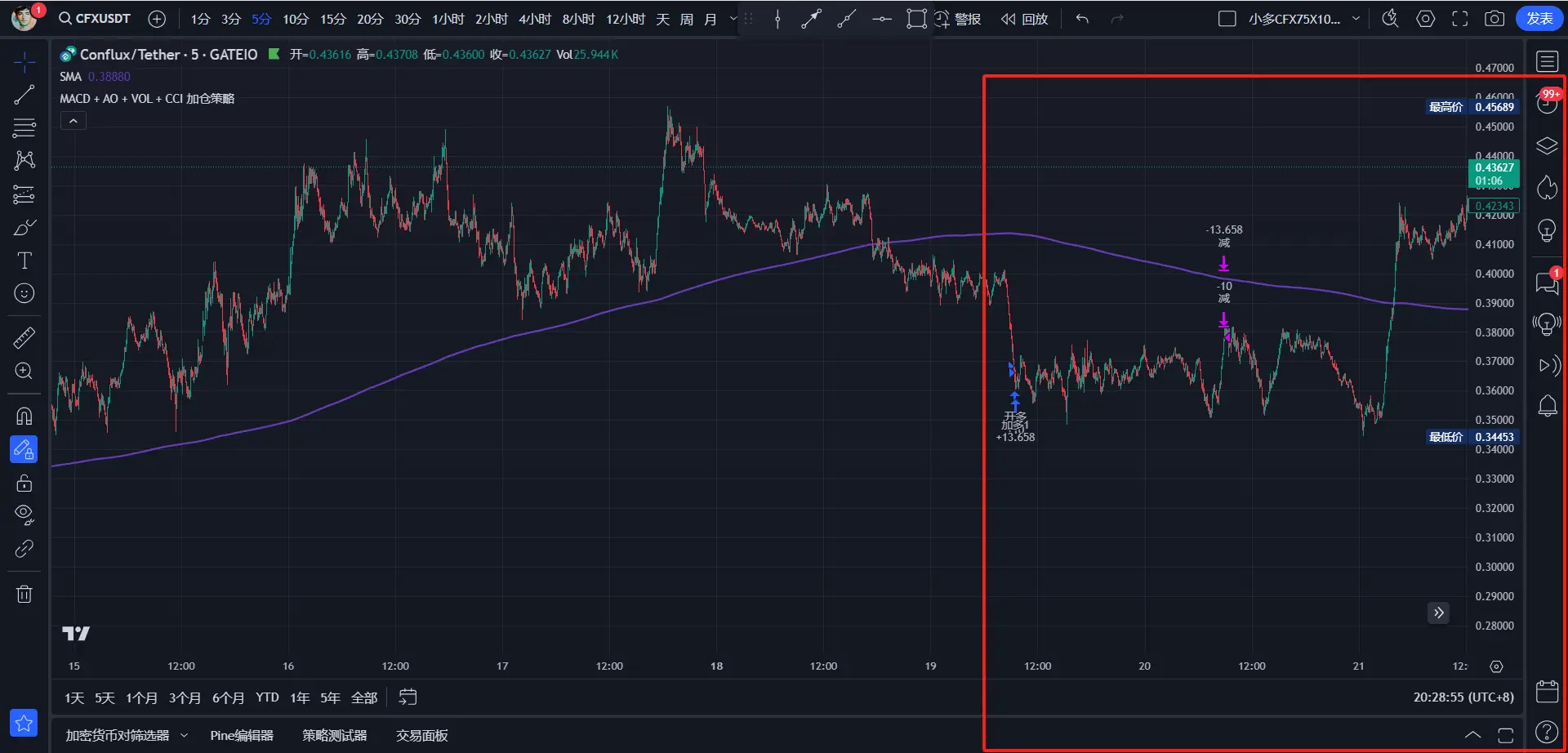Open the emoji and icons tool
This screenshot has height=753, width=1568.
(24, 293)
